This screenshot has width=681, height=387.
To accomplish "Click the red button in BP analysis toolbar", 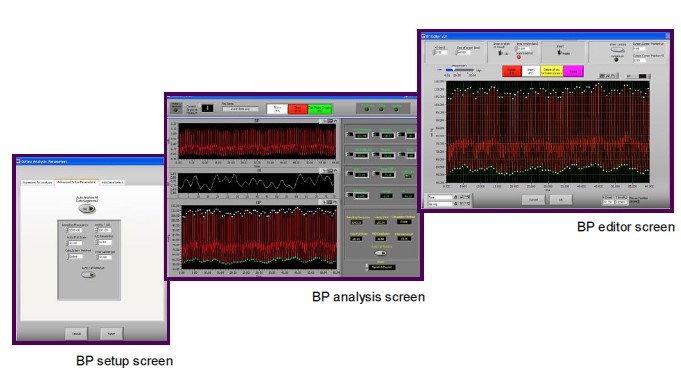I will click(x=298, y=109).
